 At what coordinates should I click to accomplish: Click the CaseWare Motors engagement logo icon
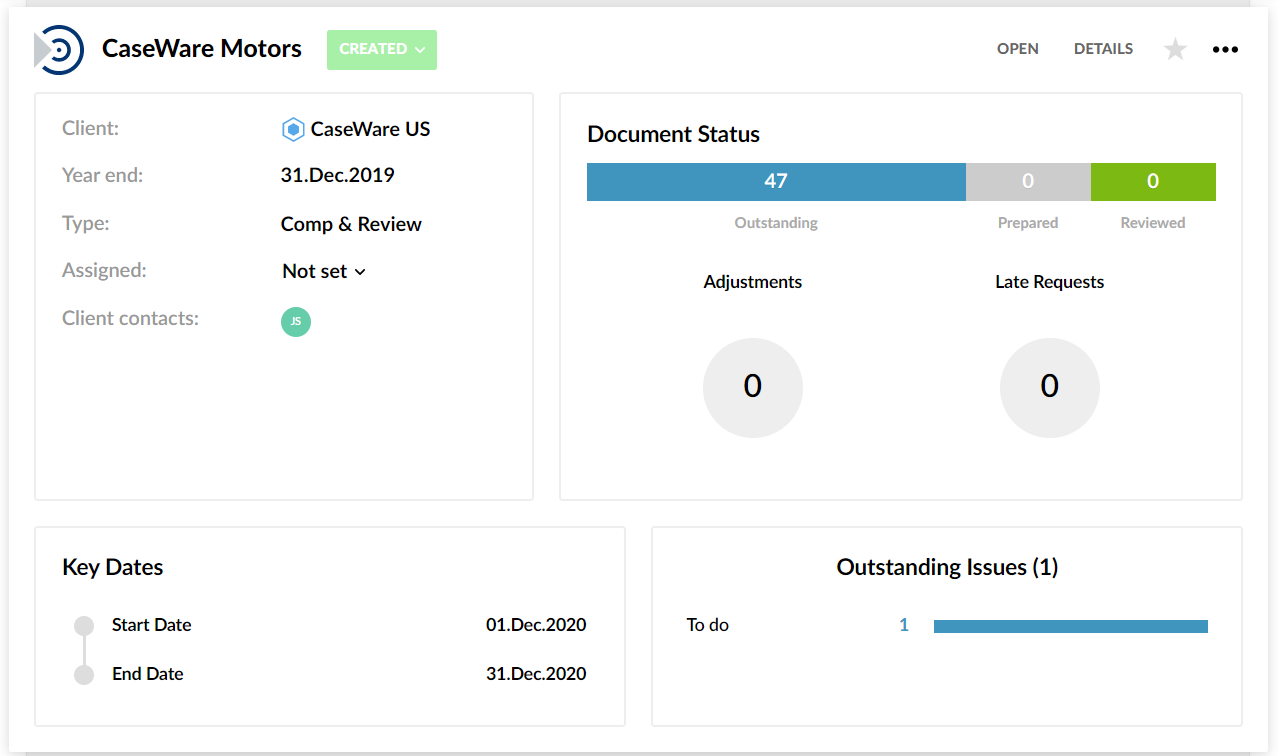tap(59, 50)
